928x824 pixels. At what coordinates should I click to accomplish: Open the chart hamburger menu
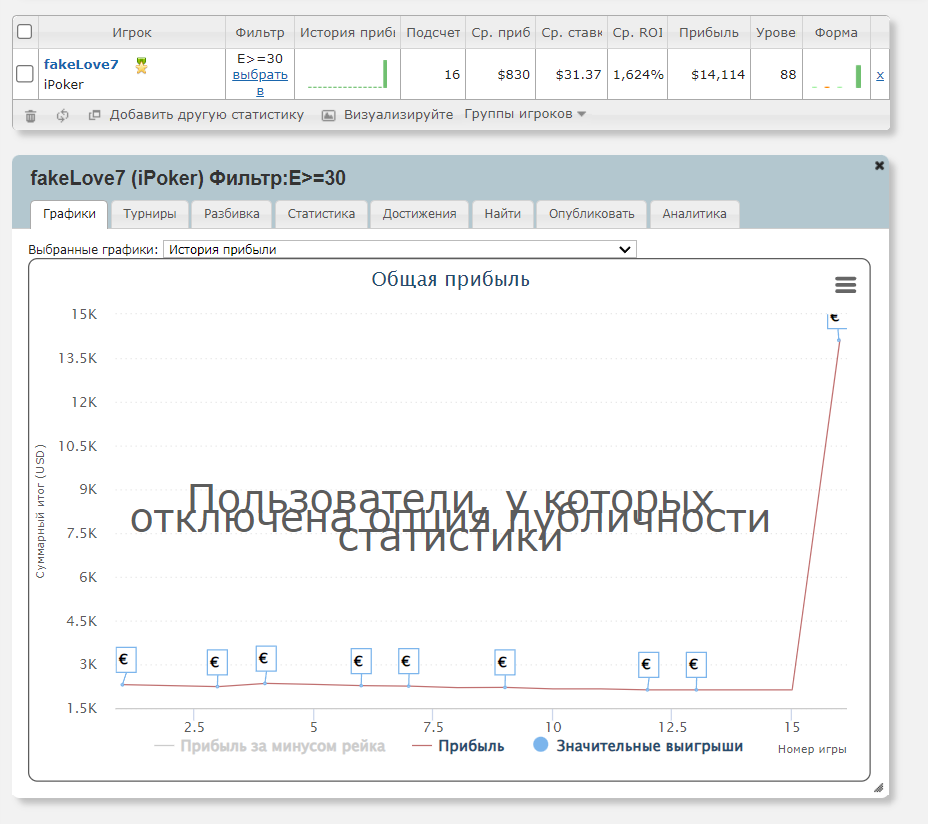[845, 285]
